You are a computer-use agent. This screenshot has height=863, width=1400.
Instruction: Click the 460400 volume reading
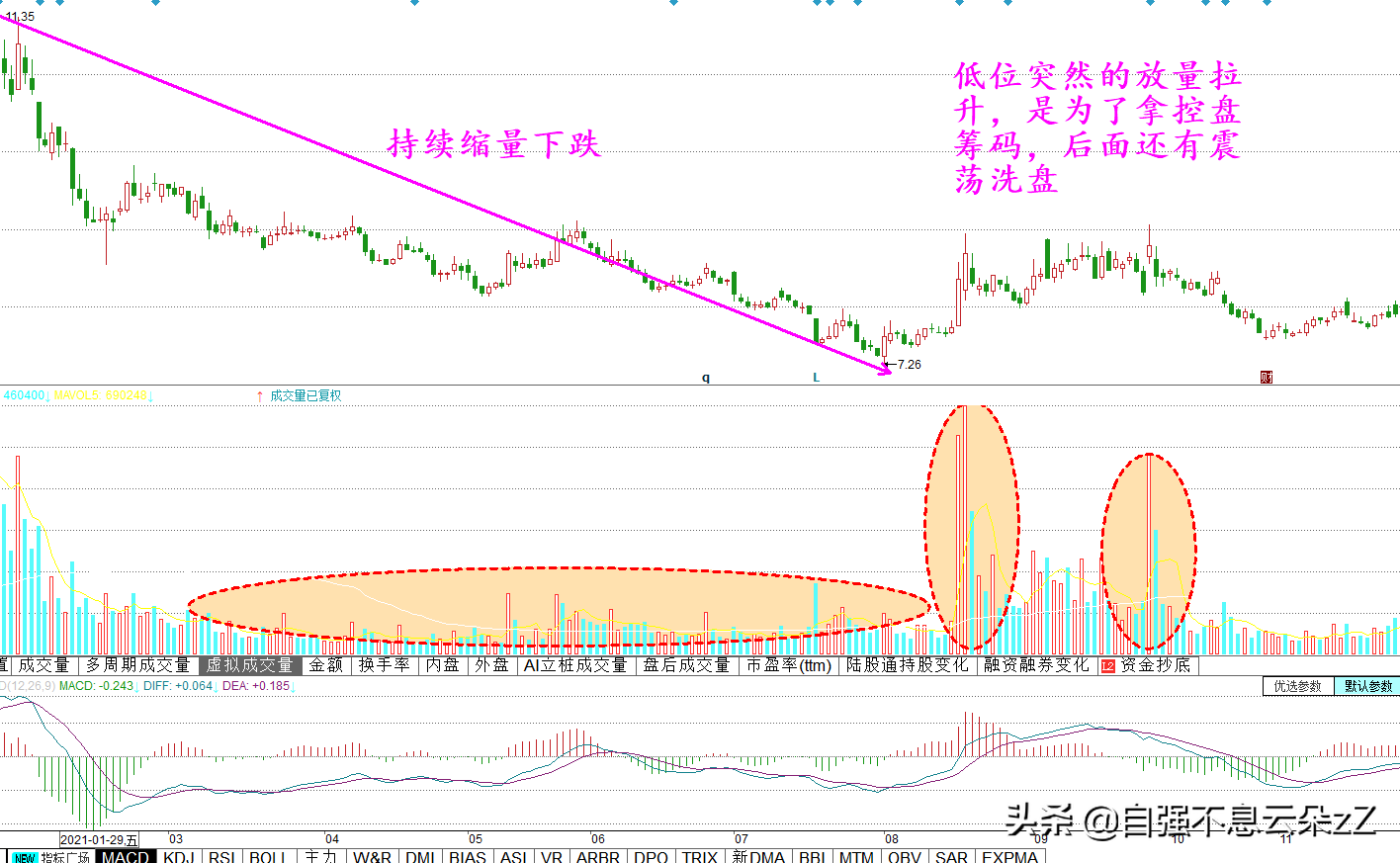pyautogui.click(x=24, y=395)
